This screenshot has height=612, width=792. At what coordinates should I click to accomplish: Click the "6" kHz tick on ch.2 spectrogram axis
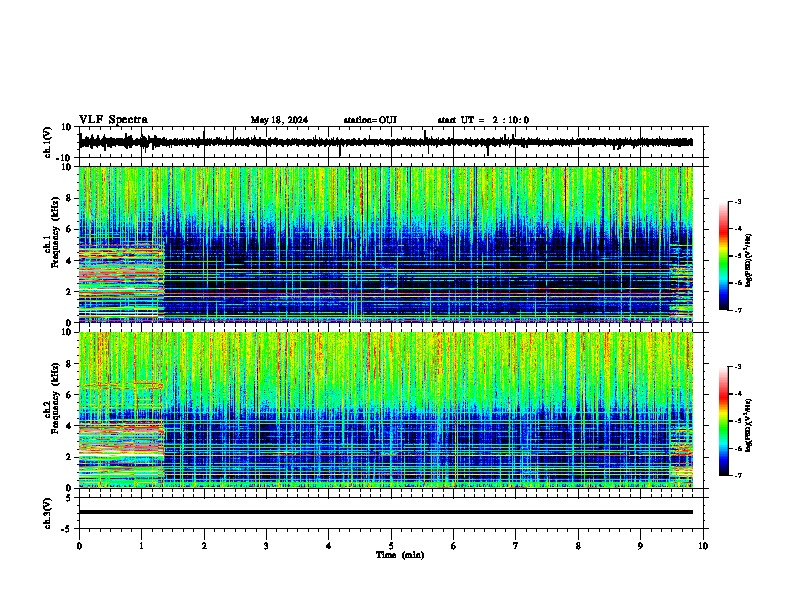(x=69, y=394)
